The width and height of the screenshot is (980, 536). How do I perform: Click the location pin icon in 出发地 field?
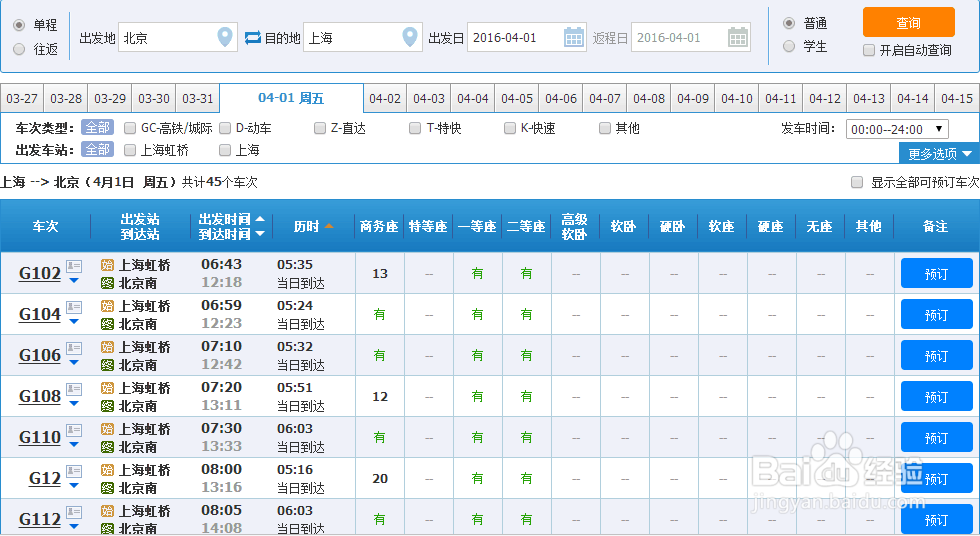tap(224, 37)
